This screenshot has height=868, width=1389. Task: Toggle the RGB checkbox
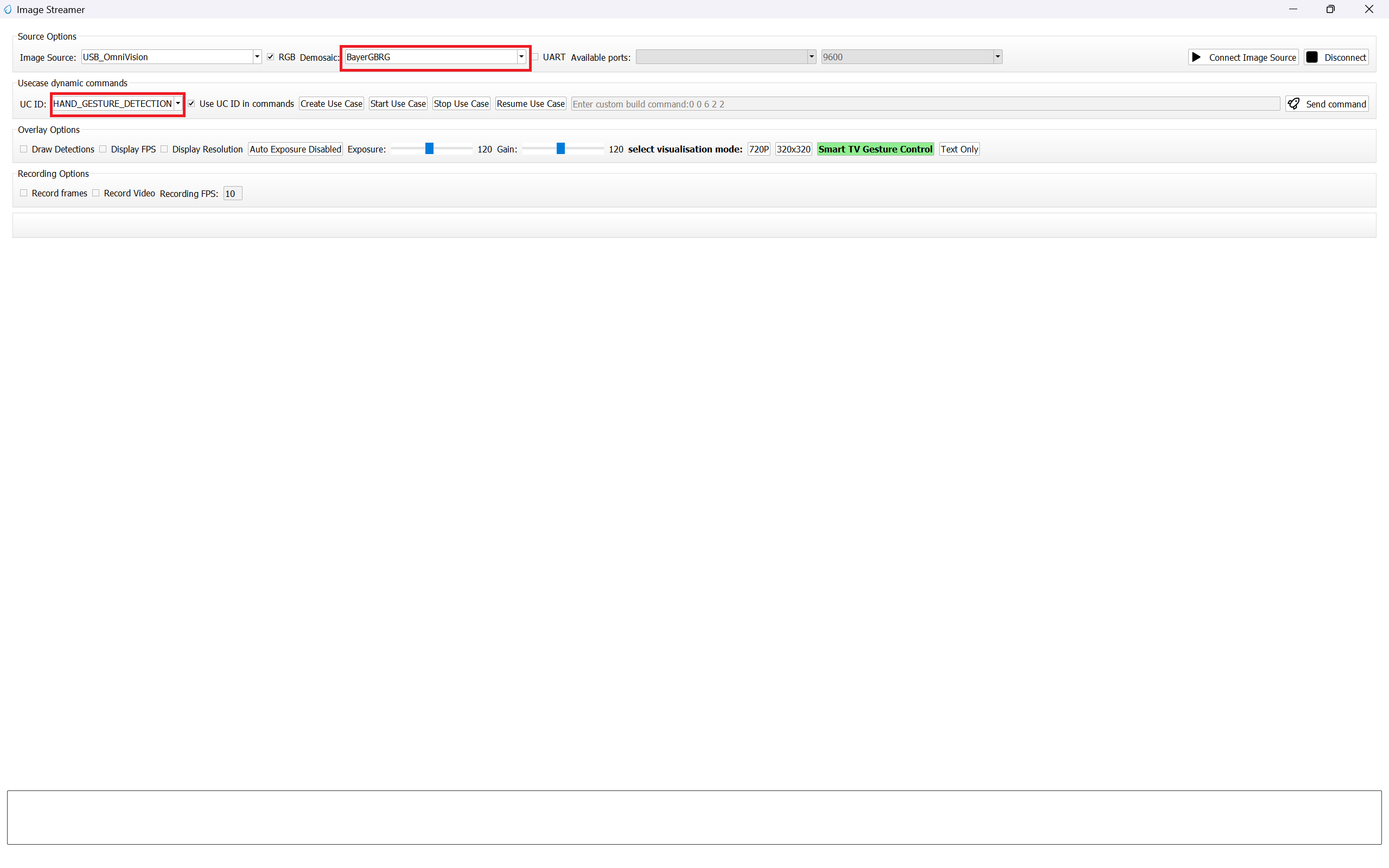270,57
